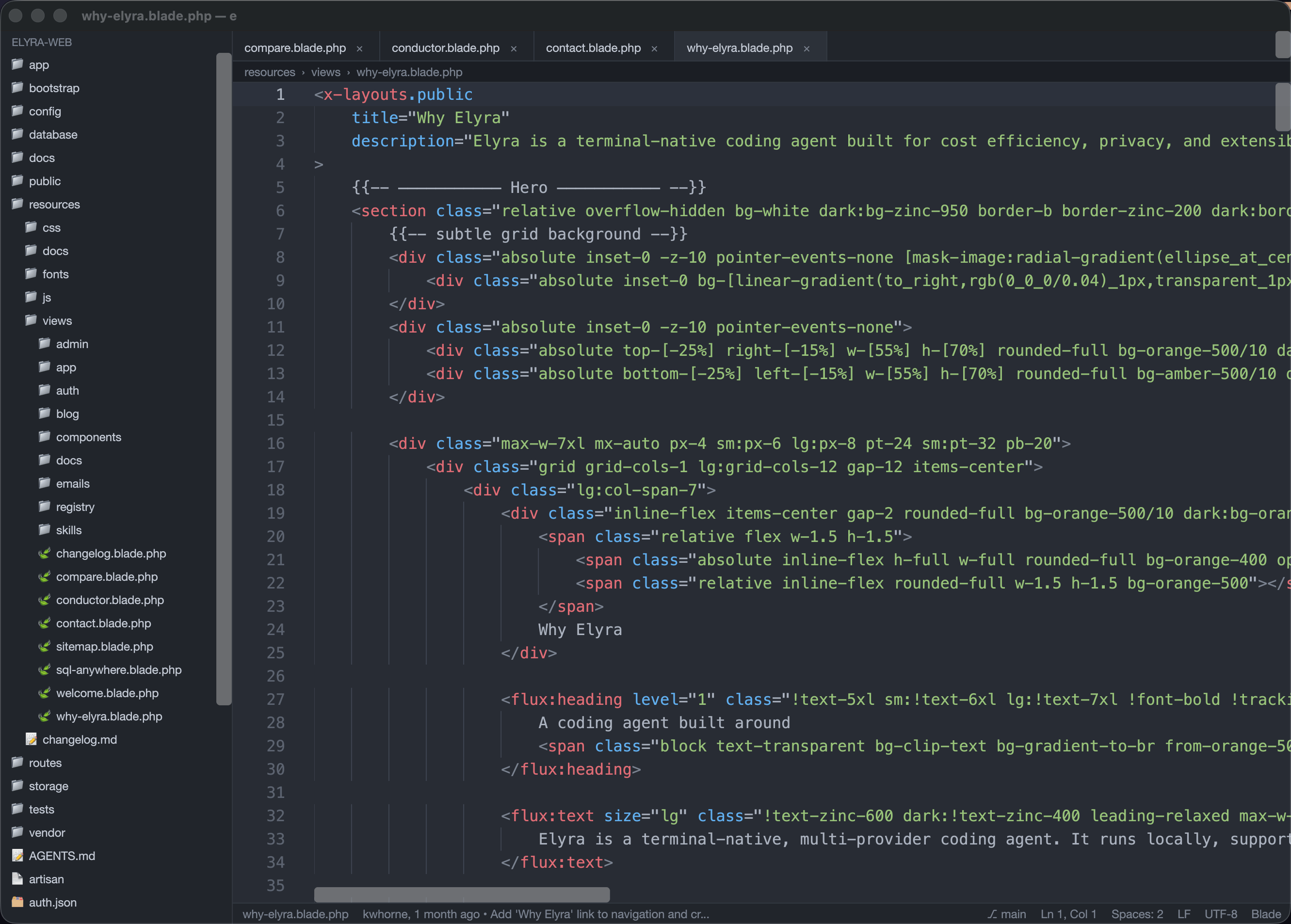Click the skills folder icon
This screenshot has height=924, width=1291.
click(x=45, y=530)
